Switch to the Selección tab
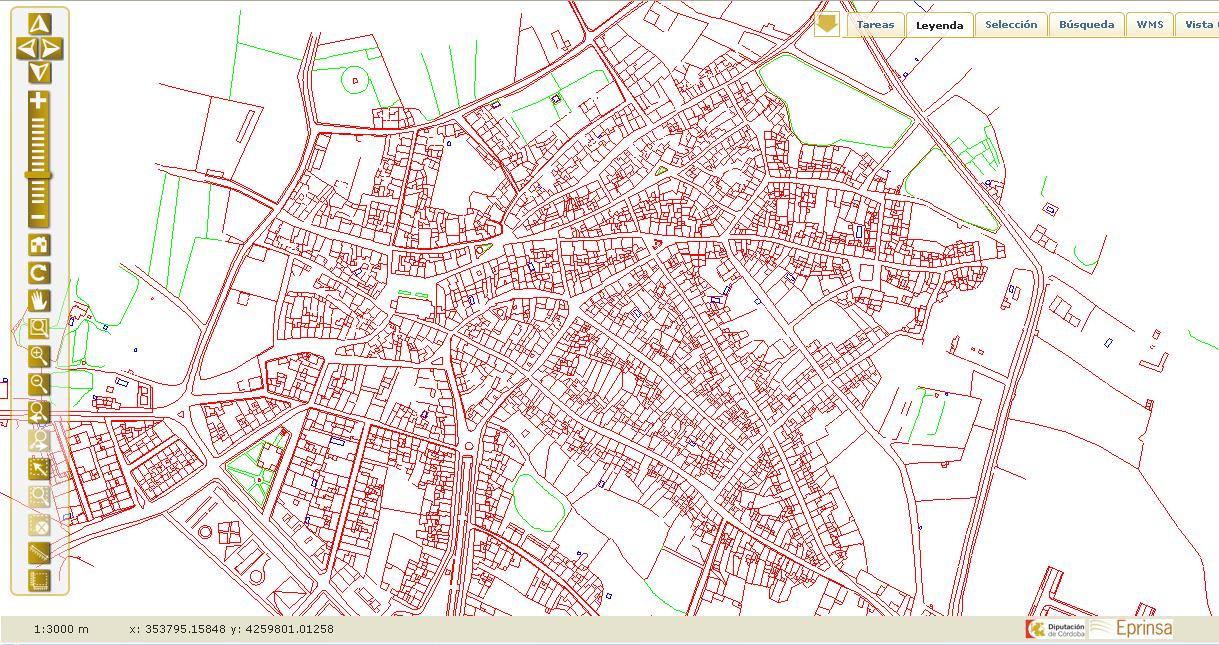1219x645 pixels. pyautogui.click(x=1010, y=24)
